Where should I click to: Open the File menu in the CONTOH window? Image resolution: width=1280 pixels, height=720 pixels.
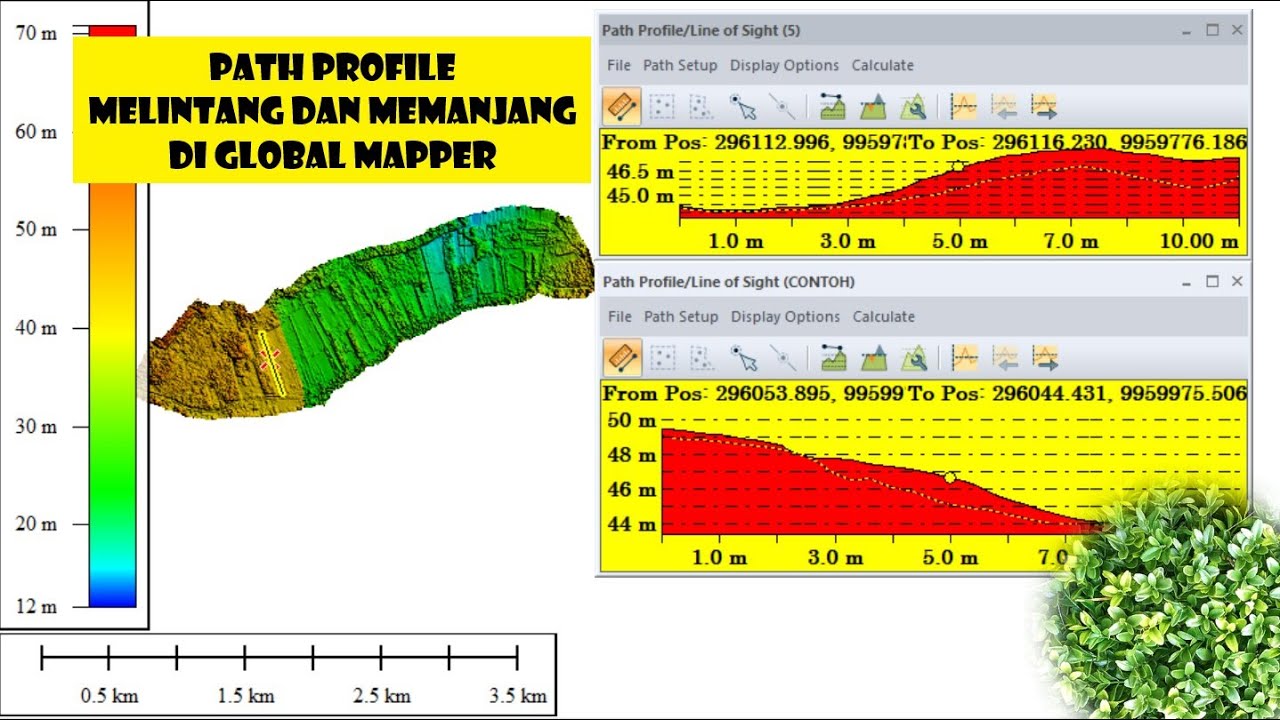point(620,316)
